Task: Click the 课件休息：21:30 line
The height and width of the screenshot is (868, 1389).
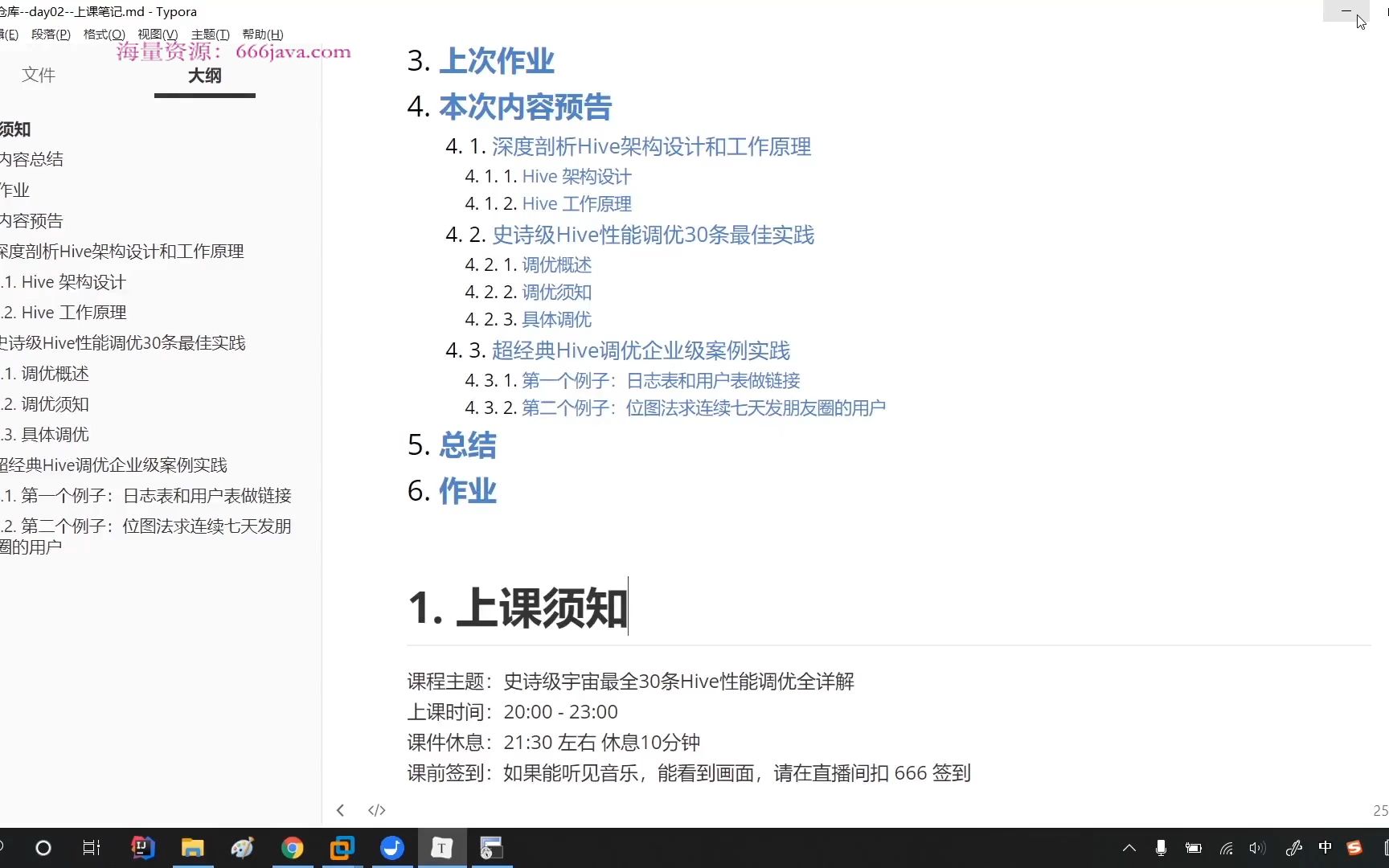Action: [553, 743]
